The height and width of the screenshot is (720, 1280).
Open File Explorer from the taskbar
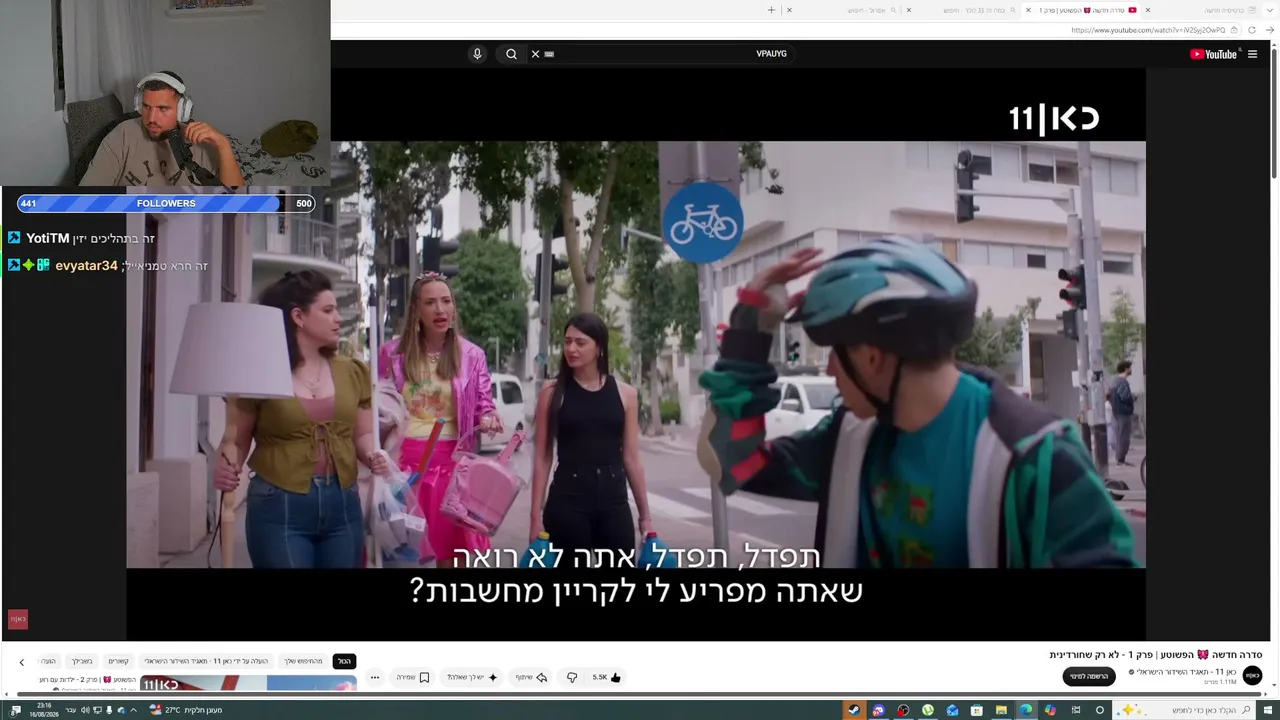(x=1001, y=710)
